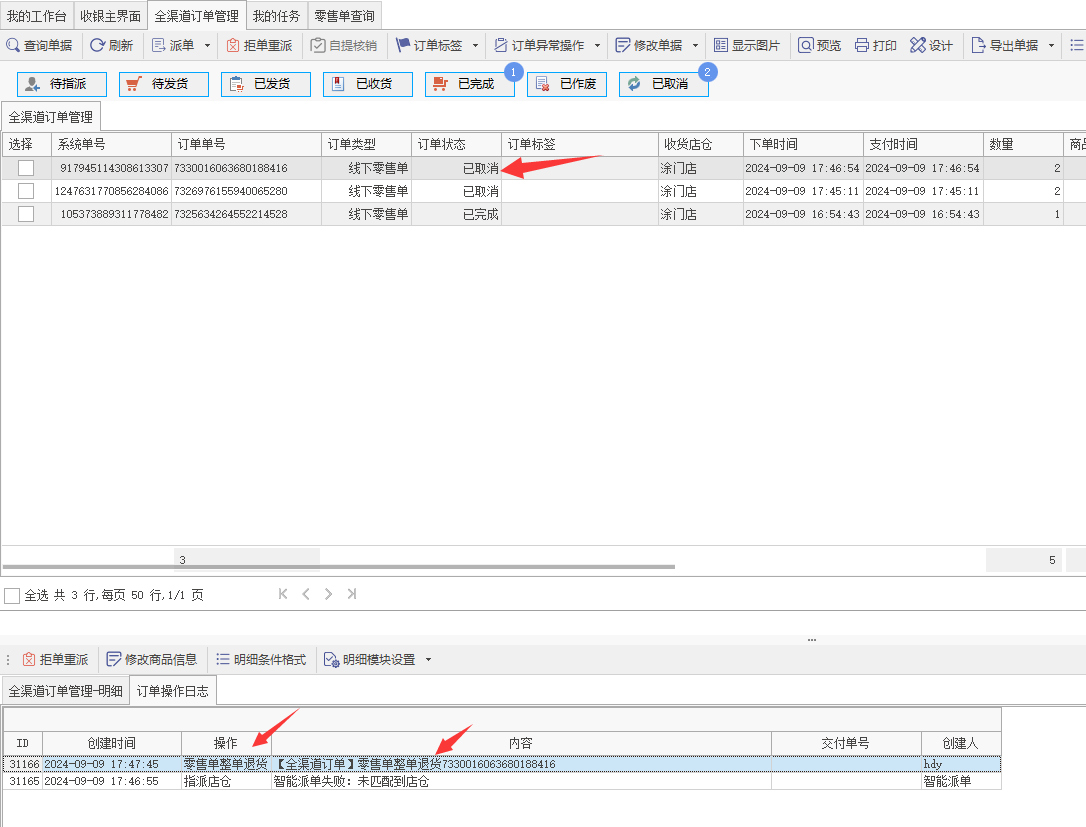Filter orders by the 已取消 button

(x=664, y=84)
